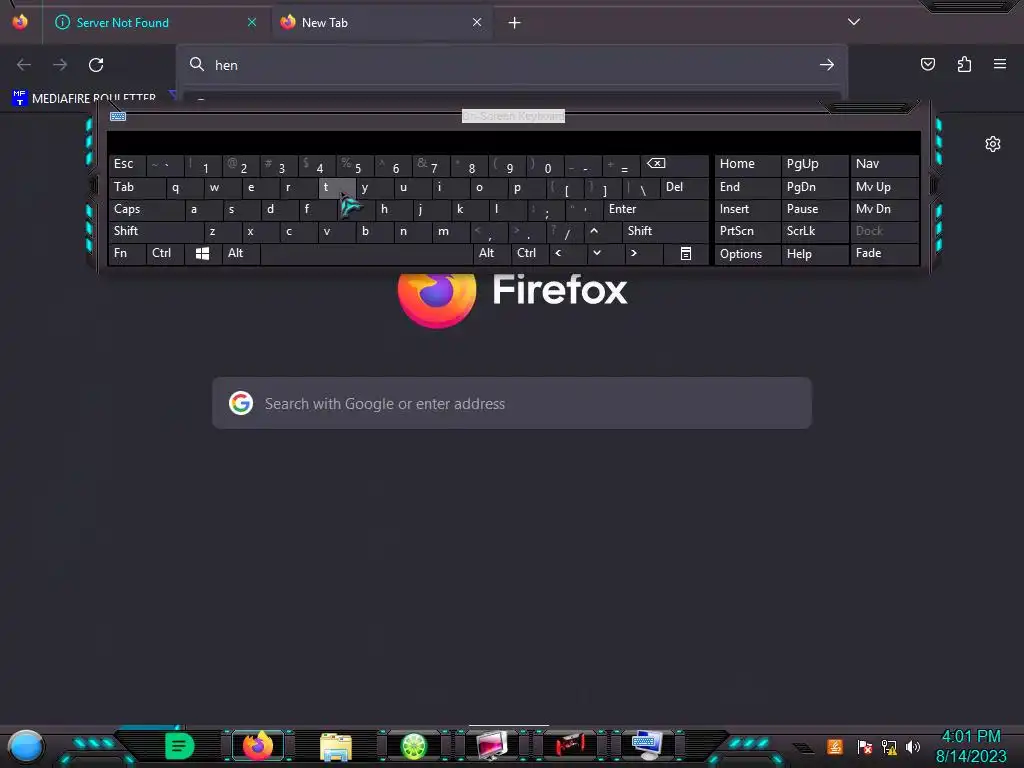Toggle the Fade key on the keyboard
The width and height of the screenshot is (1024, 768).
[884, 253]
